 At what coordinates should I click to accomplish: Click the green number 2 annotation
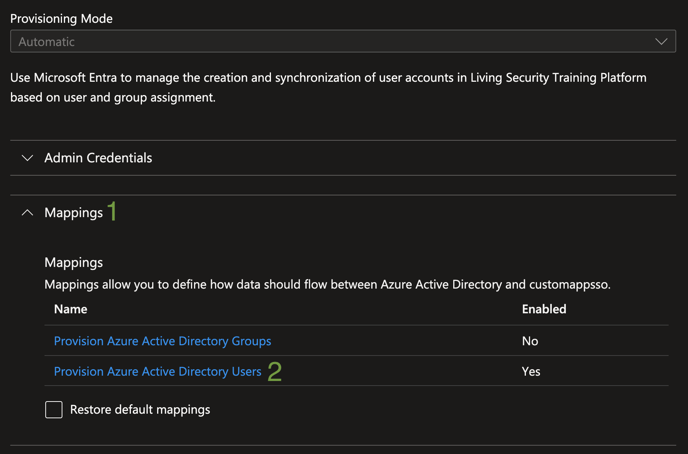(275, 372)
